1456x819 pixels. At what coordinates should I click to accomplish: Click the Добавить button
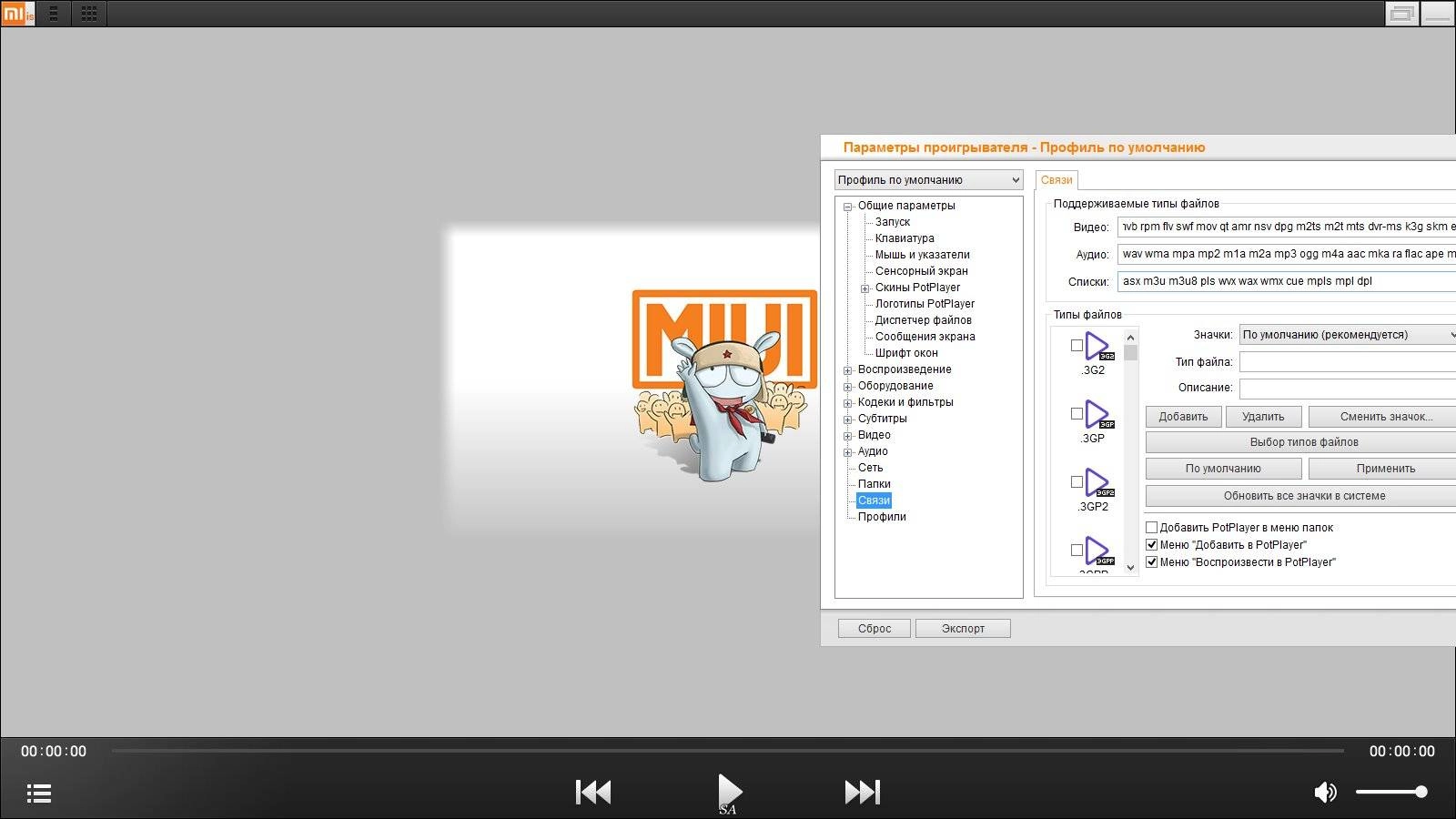[x=1183, y=417]
